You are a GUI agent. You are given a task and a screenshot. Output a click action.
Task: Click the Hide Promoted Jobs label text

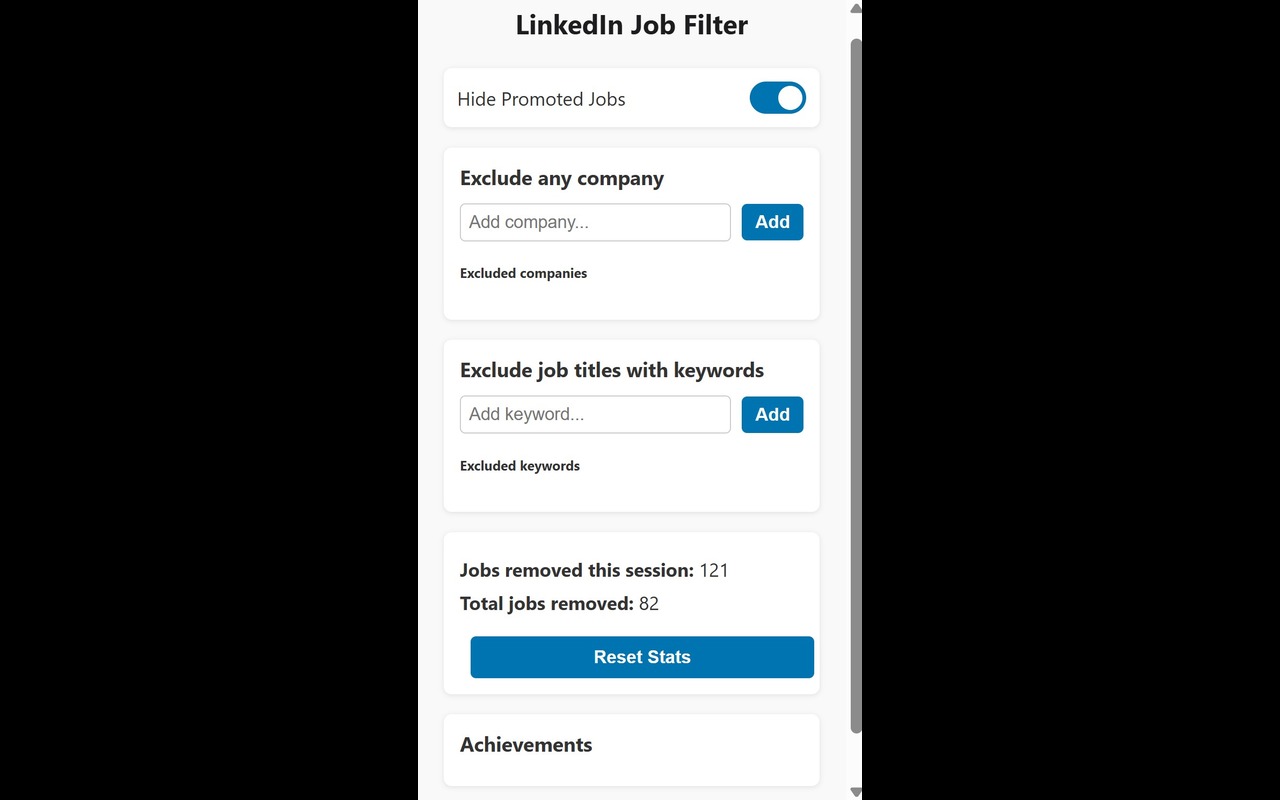click(541, 99)
